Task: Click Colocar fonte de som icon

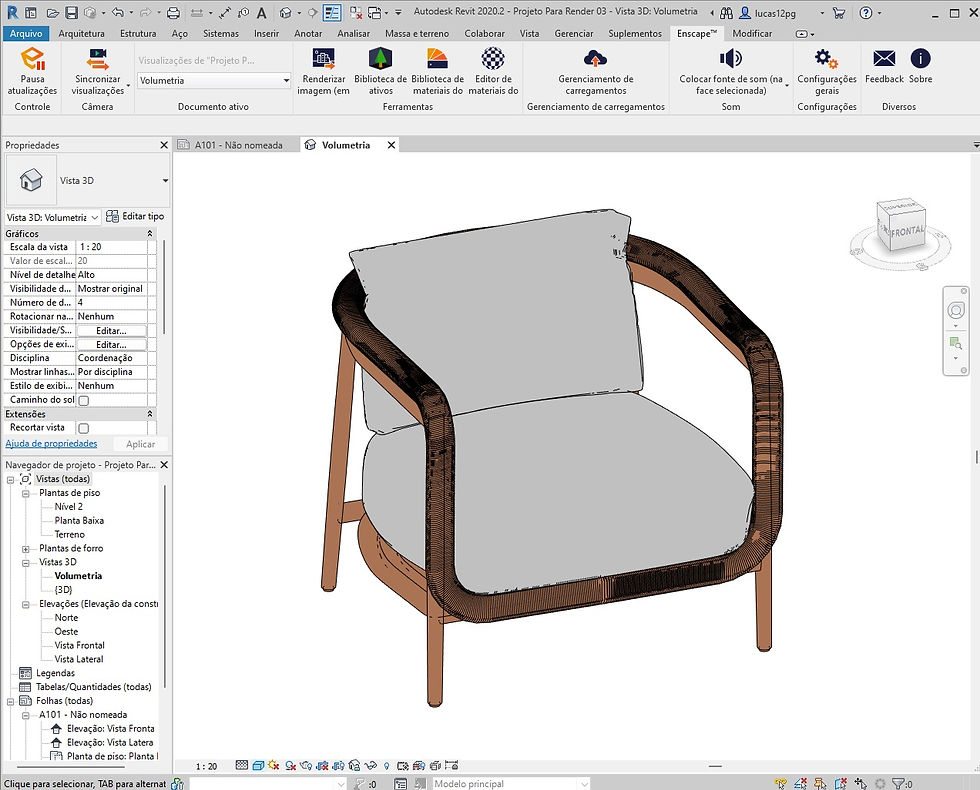Action: coord(730,59)
